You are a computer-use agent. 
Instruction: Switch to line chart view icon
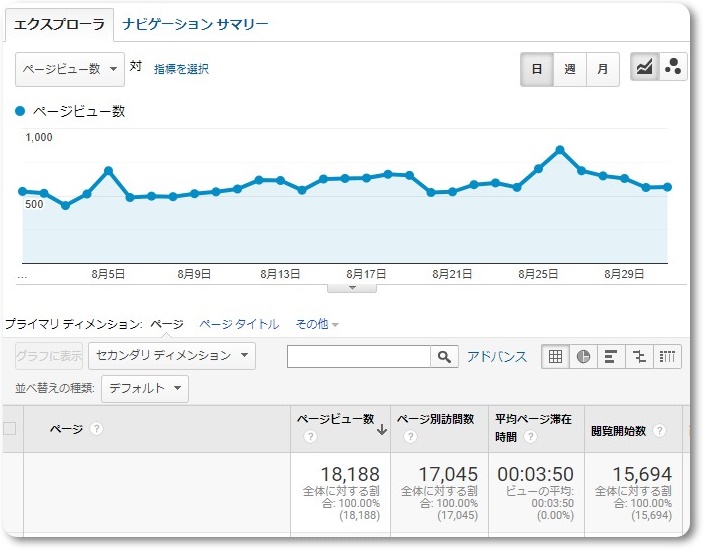[x=645, y=68]
